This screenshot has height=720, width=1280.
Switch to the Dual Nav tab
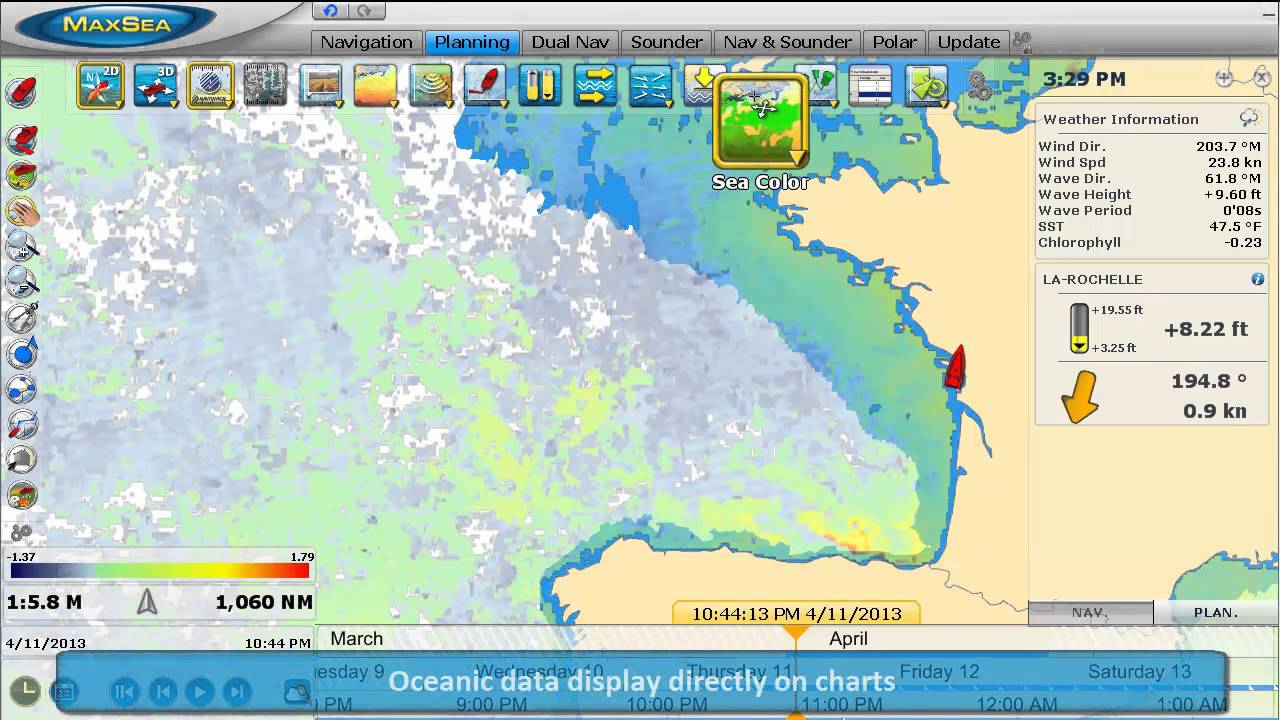(570, 42)
